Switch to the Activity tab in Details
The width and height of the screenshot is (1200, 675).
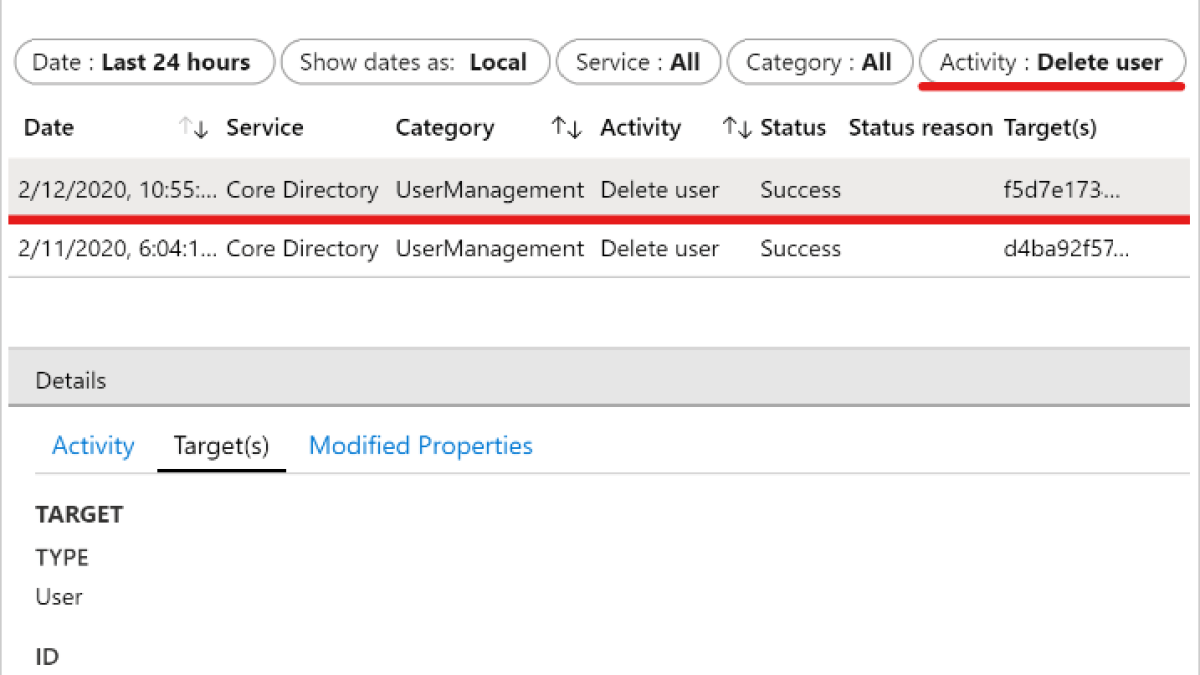pyautogui.click(x=93, y=446)
